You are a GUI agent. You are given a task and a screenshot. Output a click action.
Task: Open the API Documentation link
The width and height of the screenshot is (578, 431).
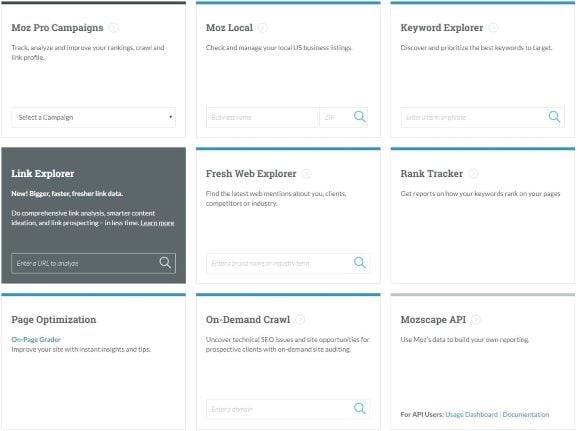[x=526, y=415]
